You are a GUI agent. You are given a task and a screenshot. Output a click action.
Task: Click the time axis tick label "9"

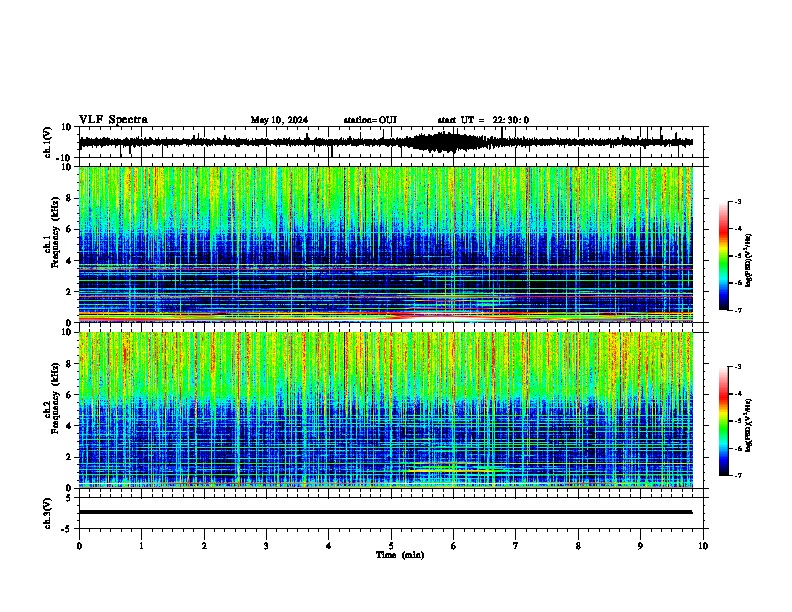(x=640, y=546)
